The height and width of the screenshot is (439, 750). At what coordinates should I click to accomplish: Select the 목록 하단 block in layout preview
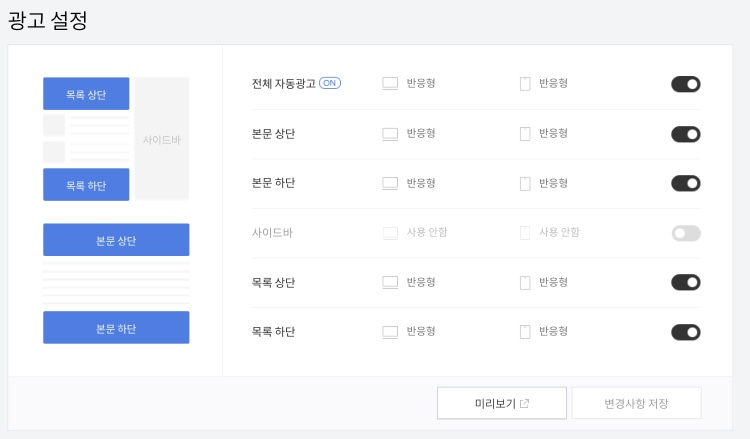[86, 185]
